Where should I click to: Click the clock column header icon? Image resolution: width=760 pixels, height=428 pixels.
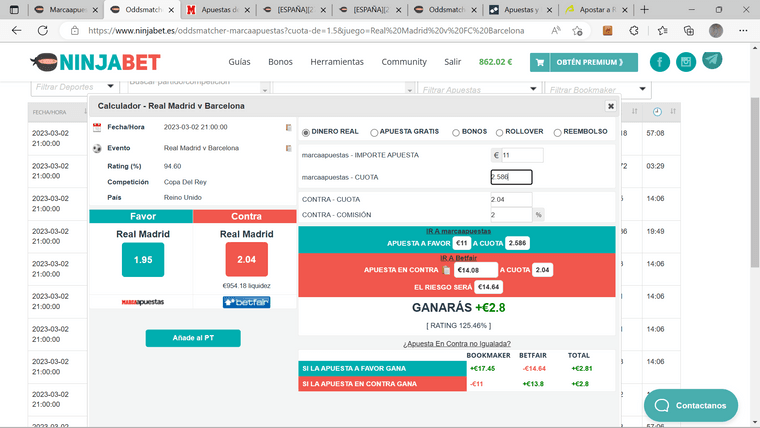tap(657, 112)
